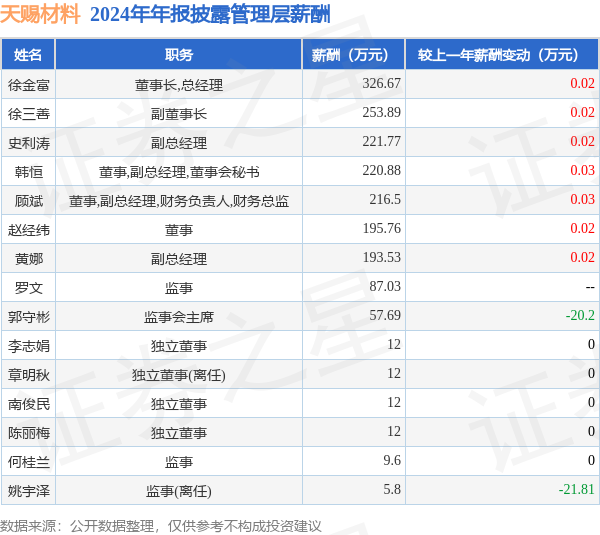Select the name 章明秋

pos(29,375)
